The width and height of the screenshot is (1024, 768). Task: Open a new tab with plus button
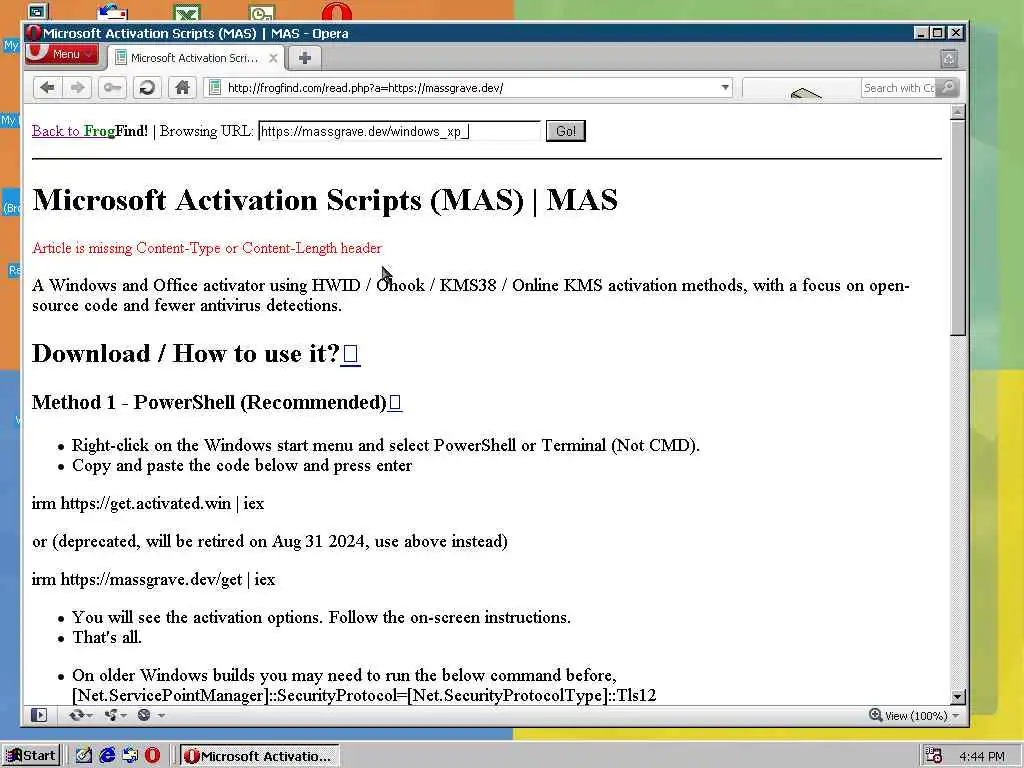click(x=304, y=58)
